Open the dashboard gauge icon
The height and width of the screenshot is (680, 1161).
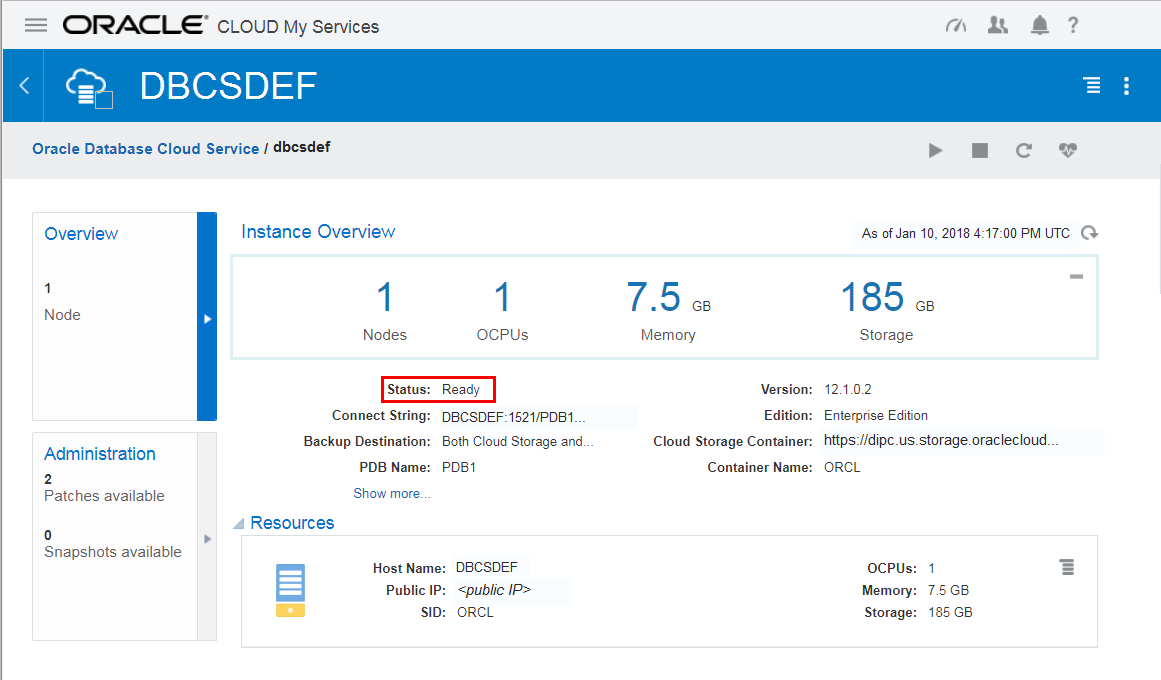pos(956,25)
